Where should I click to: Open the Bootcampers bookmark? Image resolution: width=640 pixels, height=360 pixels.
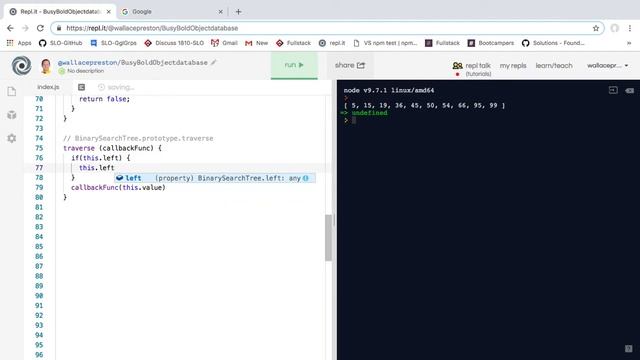point(491,43)
